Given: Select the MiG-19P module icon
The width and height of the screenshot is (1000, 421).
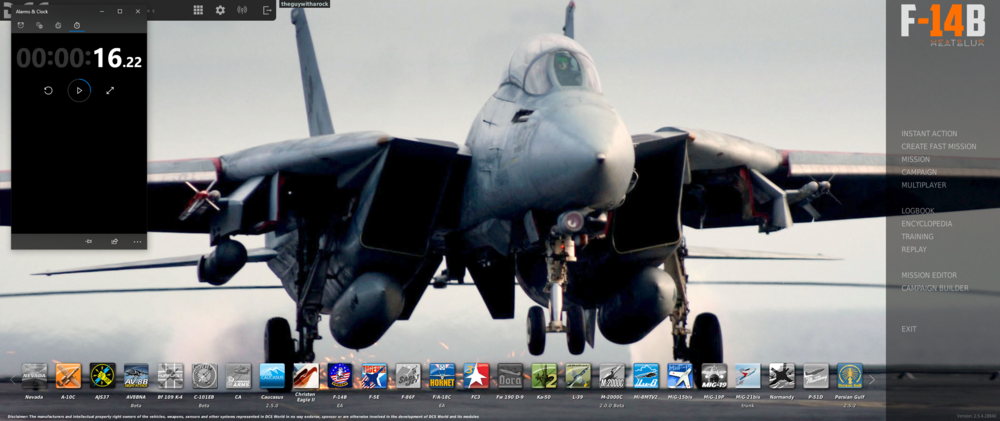Looking at the screenshot, I should pos(714,376).
